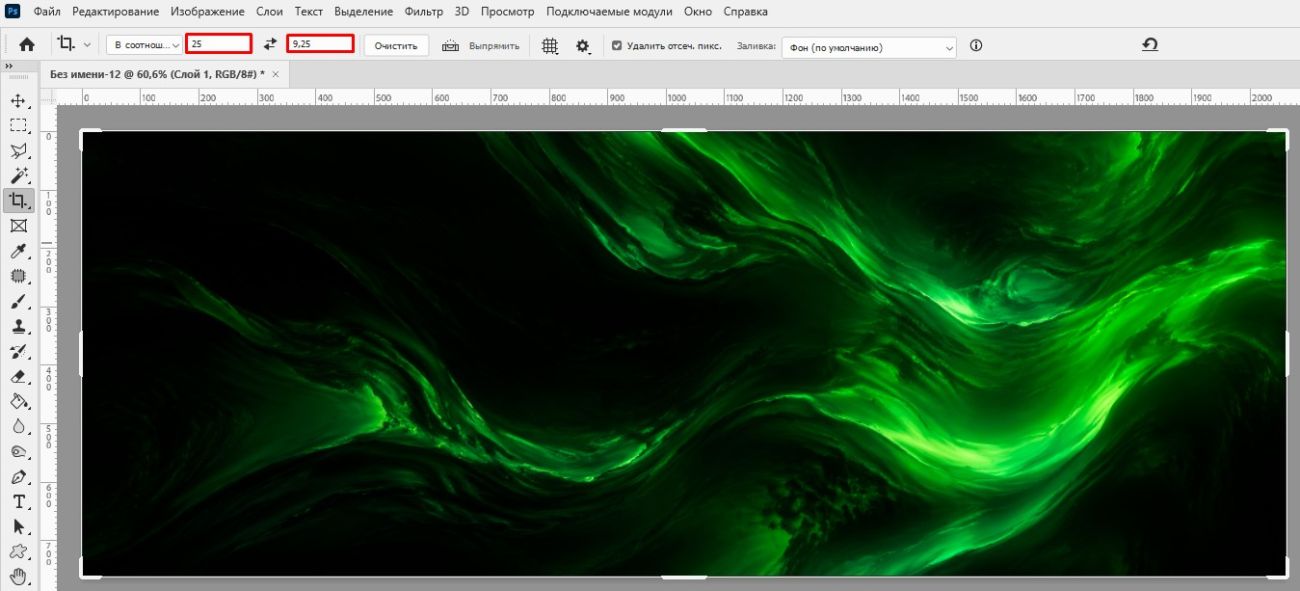The width and height of the screenshot is (1300, 591).
Task: Open the 'В соотнош...' ratio preset dropdown
Action: (x=144, y=45)
